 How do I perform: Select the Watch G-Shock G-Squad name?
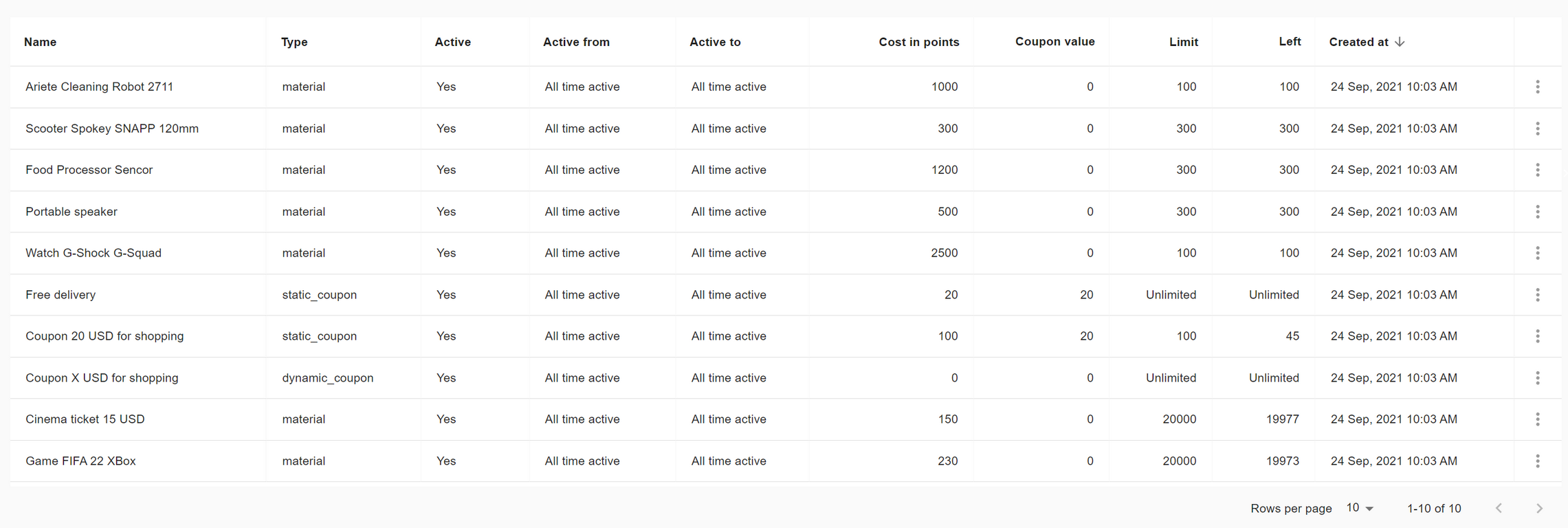click(93, 253)
